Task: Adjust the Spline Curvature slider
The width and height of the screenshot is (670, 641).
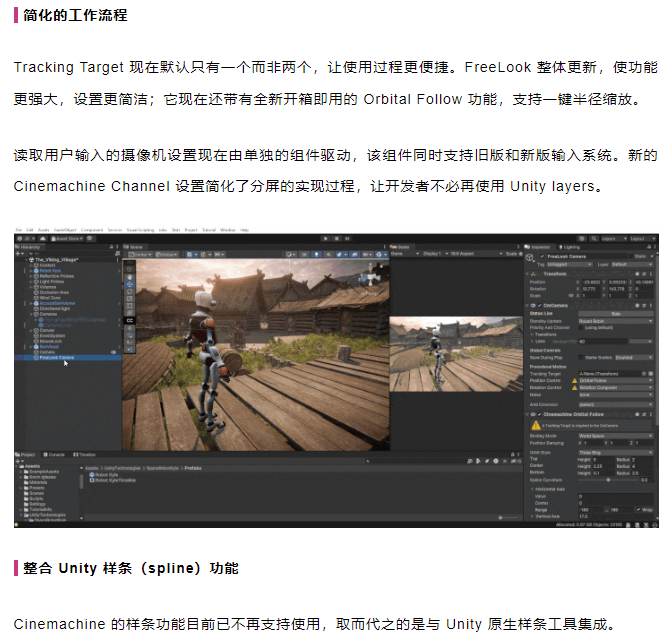Action: pos(608,480)
